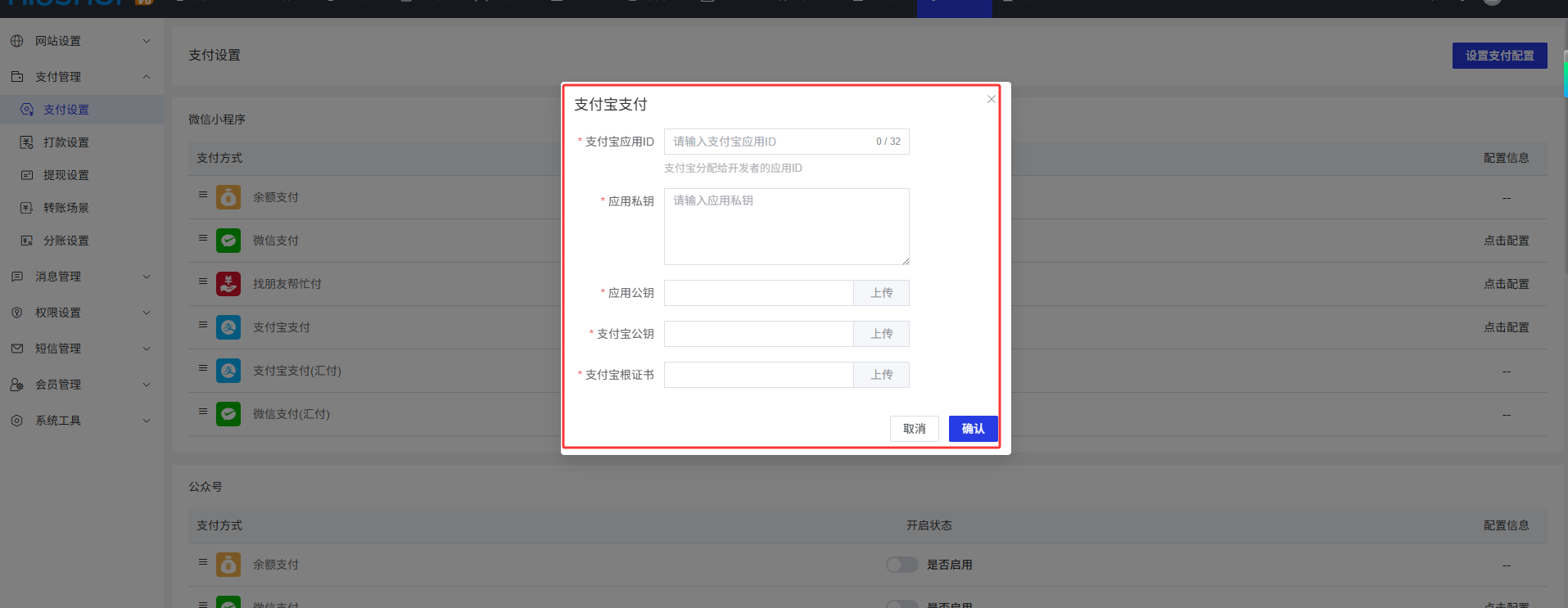Go to 转账场景 in the sidebar
The width and height of the screenshot is (1568, 608).
82,208
